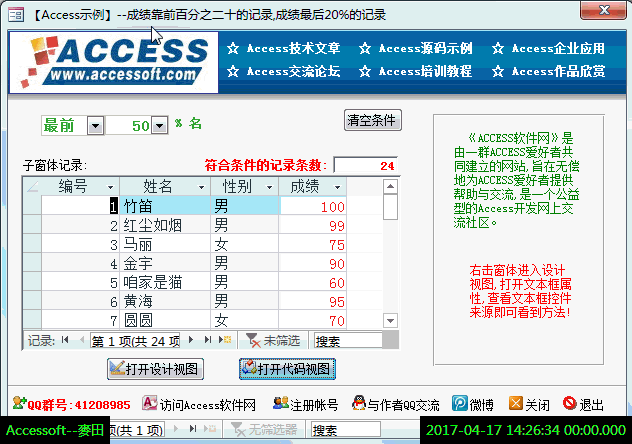Image resolution: width=632 pixels, height=444 pixels.
Task: Close the window with the red X button
Action: (603, 10)
